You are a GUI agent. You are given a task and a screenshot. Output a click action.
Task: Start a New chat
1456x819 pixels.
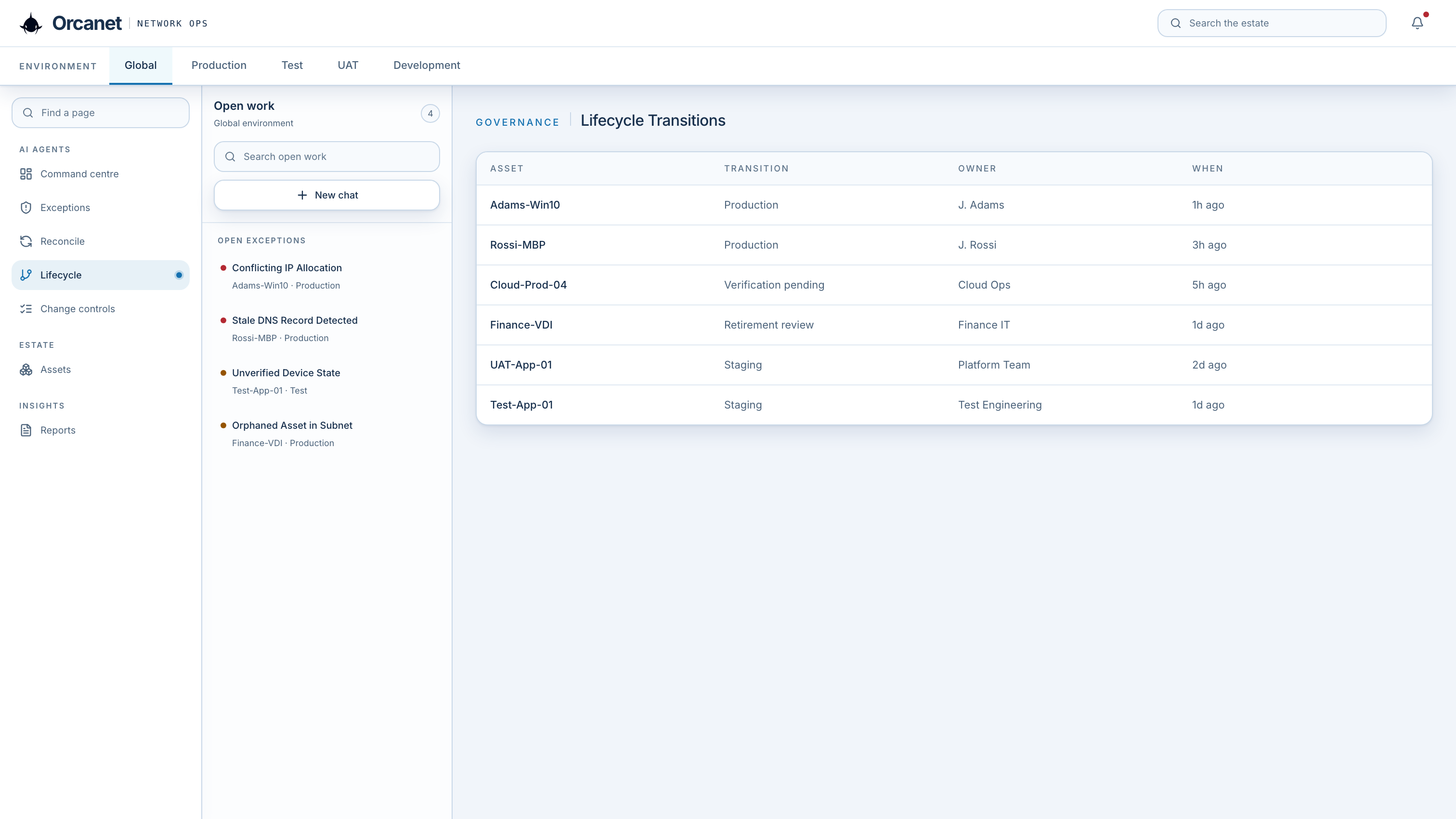point(327,195)
